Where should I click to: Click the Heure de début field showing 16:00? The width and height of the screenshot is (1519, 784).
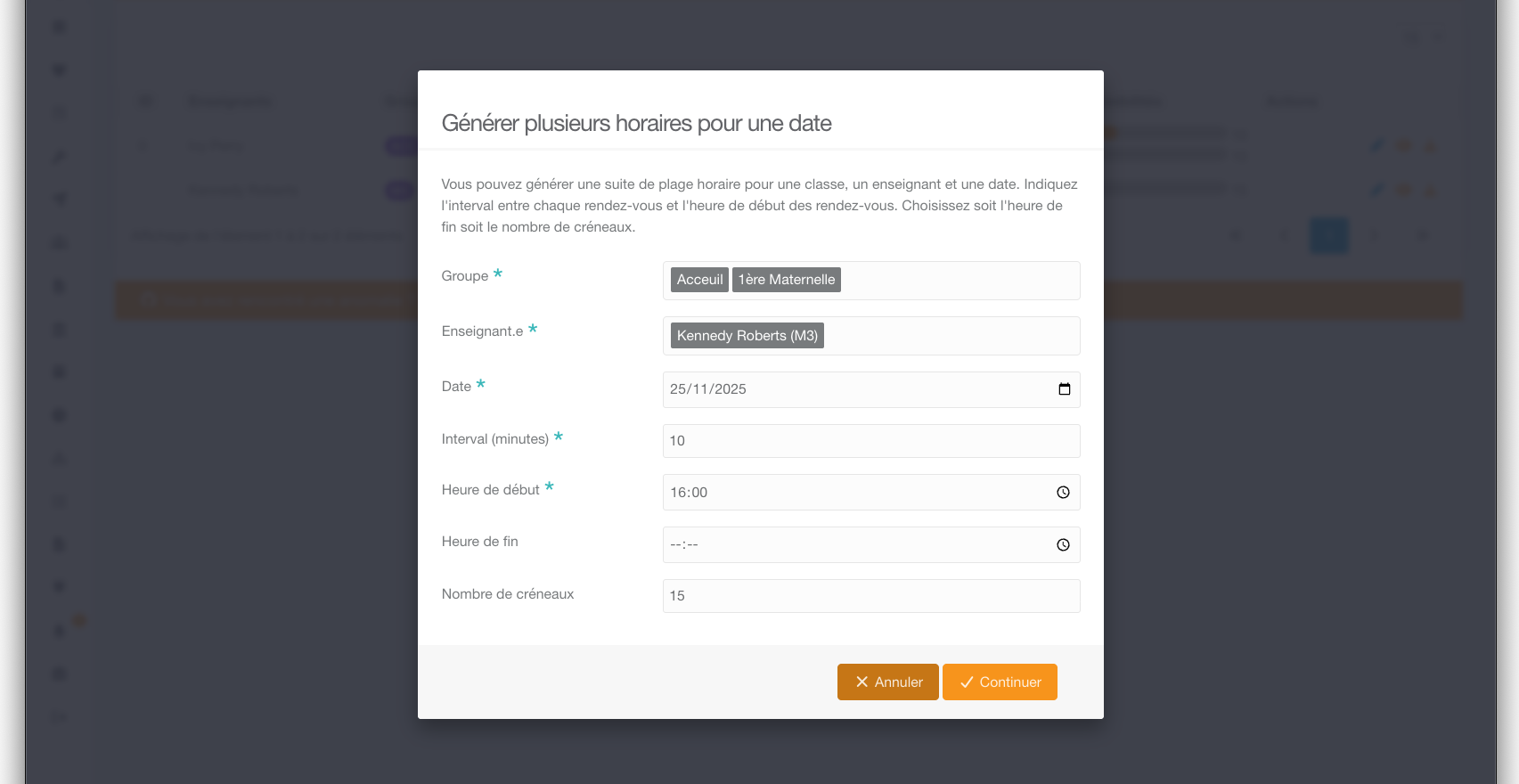pos(871,493)
